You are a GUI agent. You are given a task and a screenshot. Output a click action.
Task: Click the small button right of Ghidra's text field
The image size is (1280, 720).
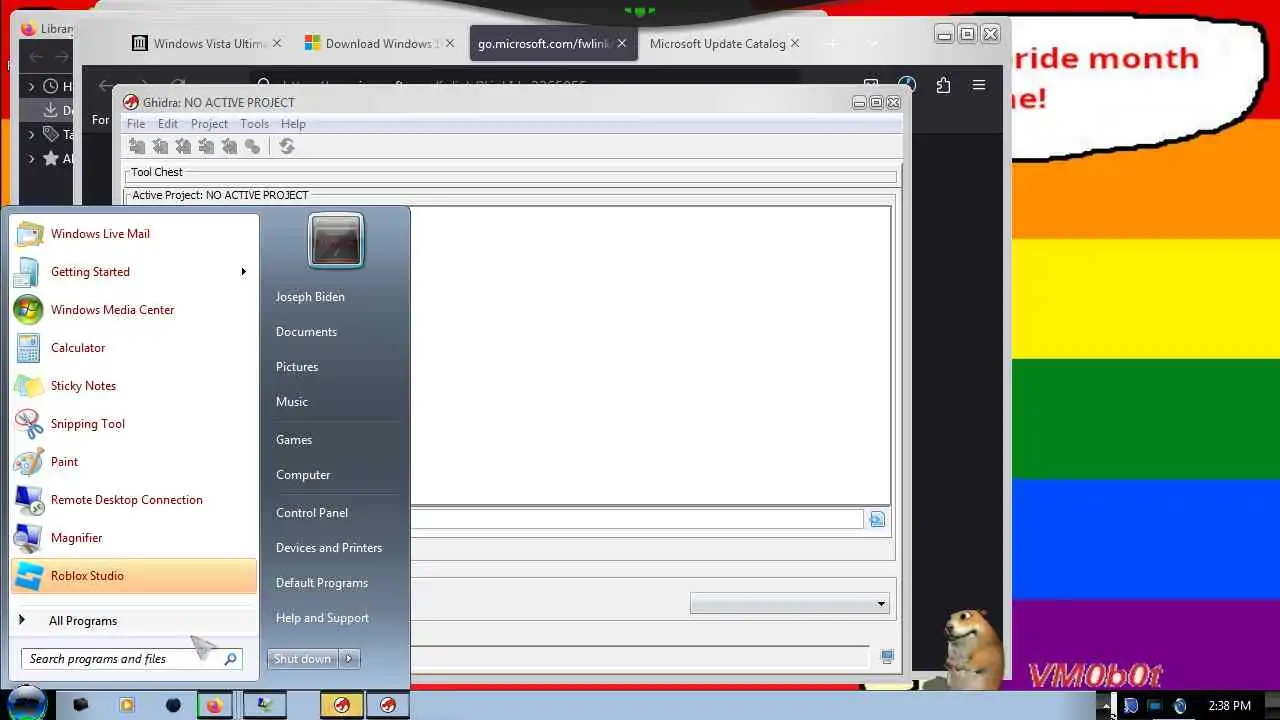click(x=877, y=519)
